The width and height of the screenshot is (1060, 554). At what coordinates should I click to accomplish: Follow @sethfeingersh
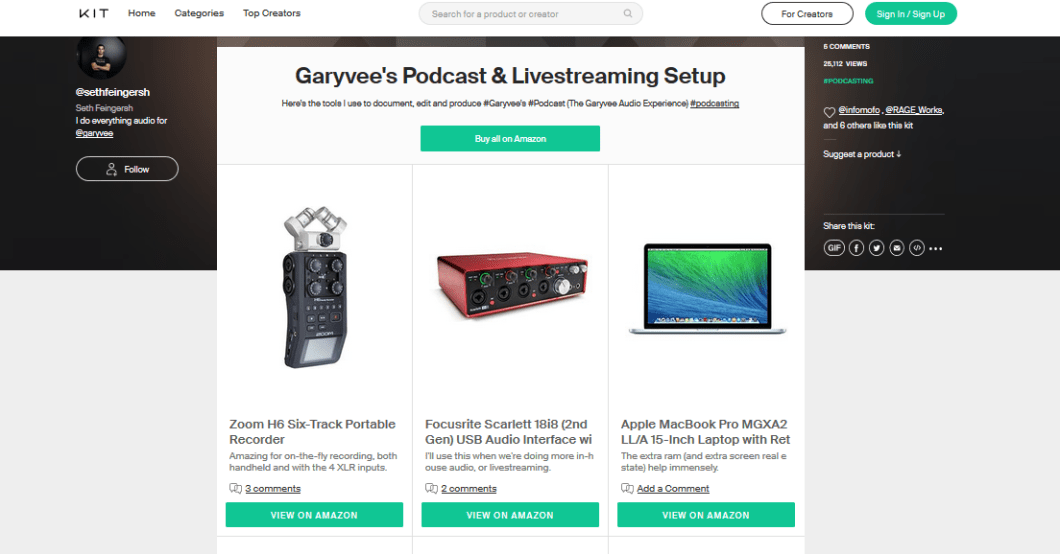tap(127, 169)
